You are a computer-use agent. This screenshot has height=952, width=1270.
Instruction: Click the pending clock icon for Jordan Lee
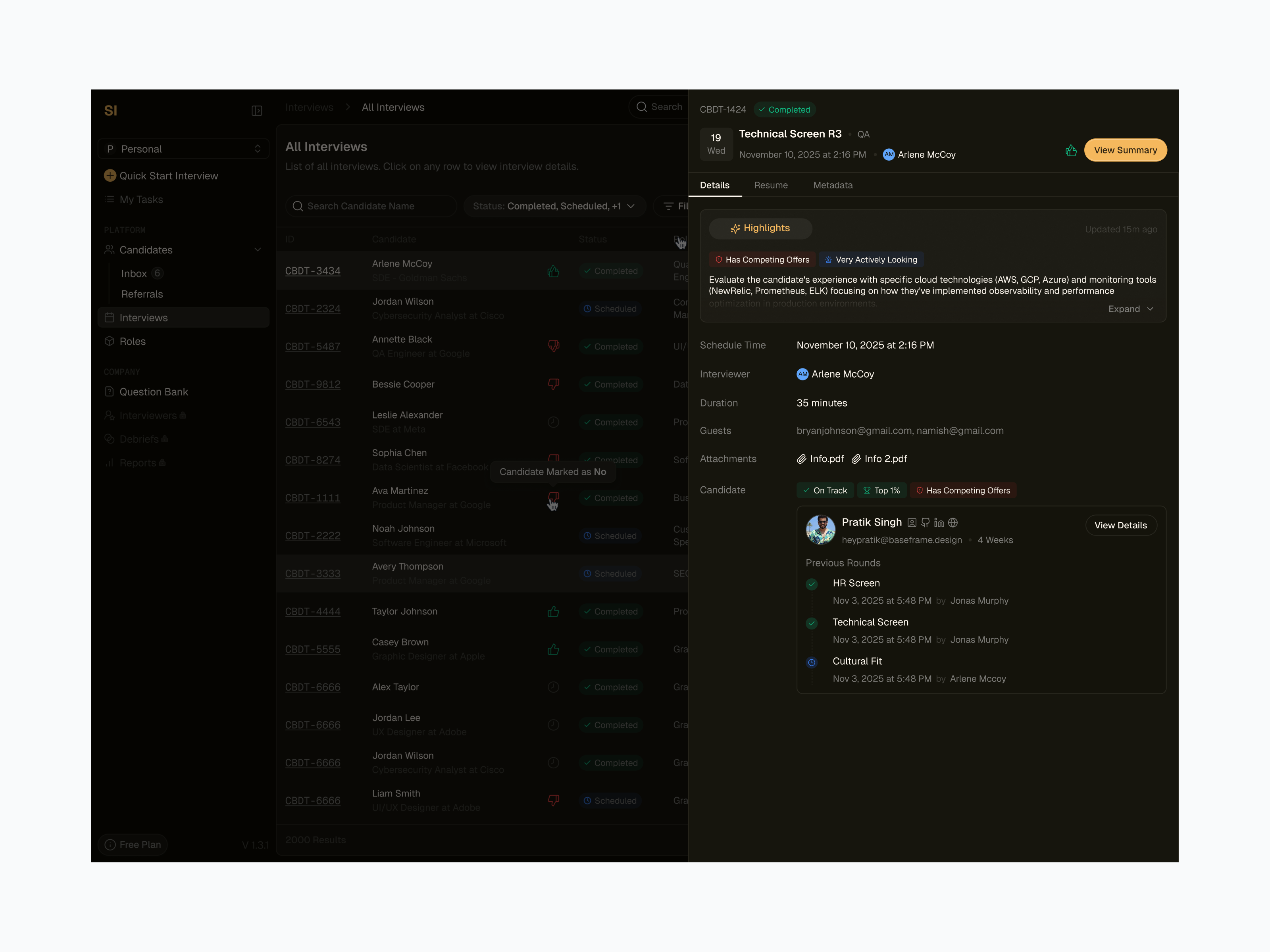pyautogui.click(x=554, y=725)
